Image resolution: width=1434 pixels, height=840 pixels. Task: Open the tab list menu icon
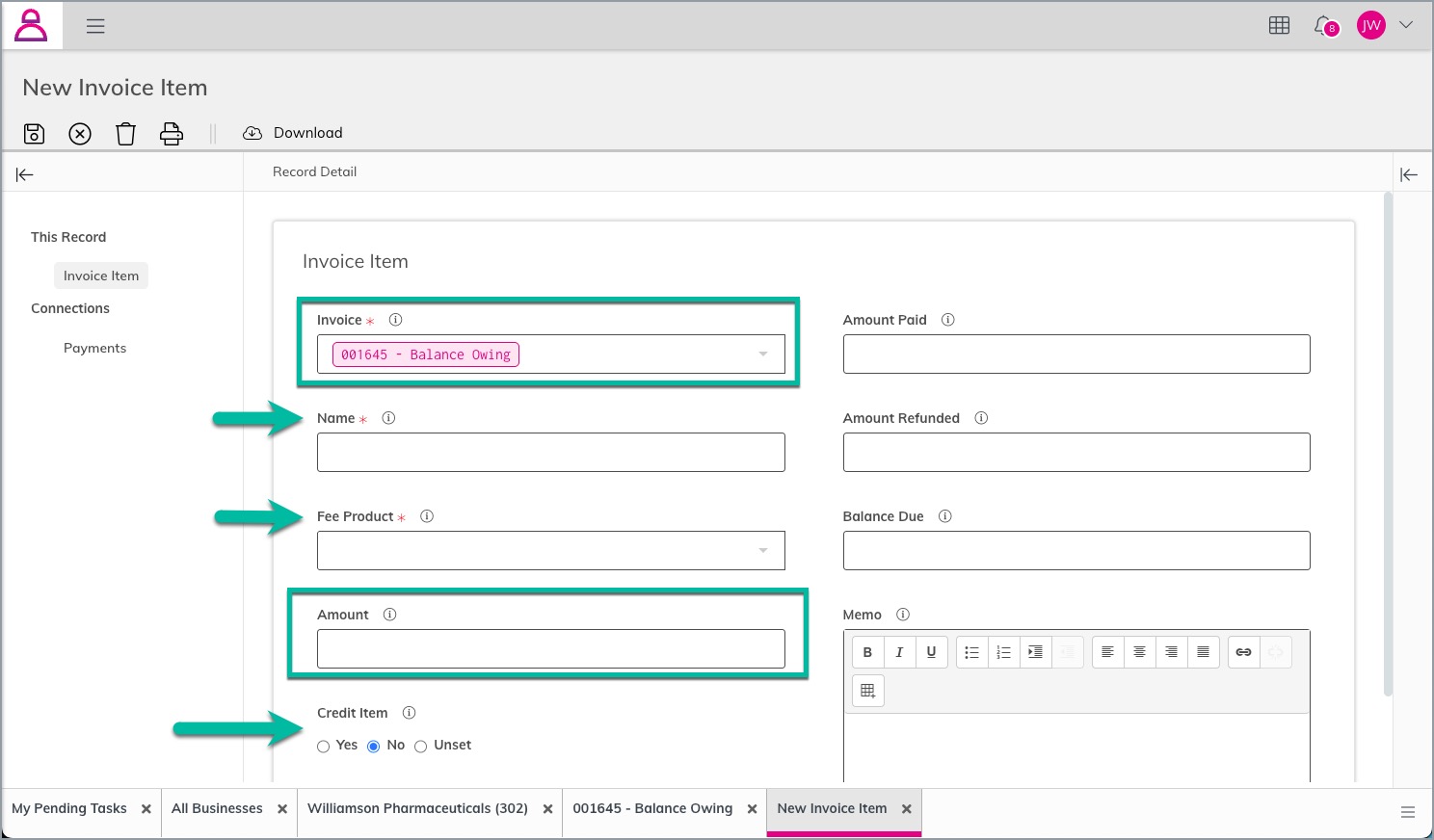(1408, 812)
